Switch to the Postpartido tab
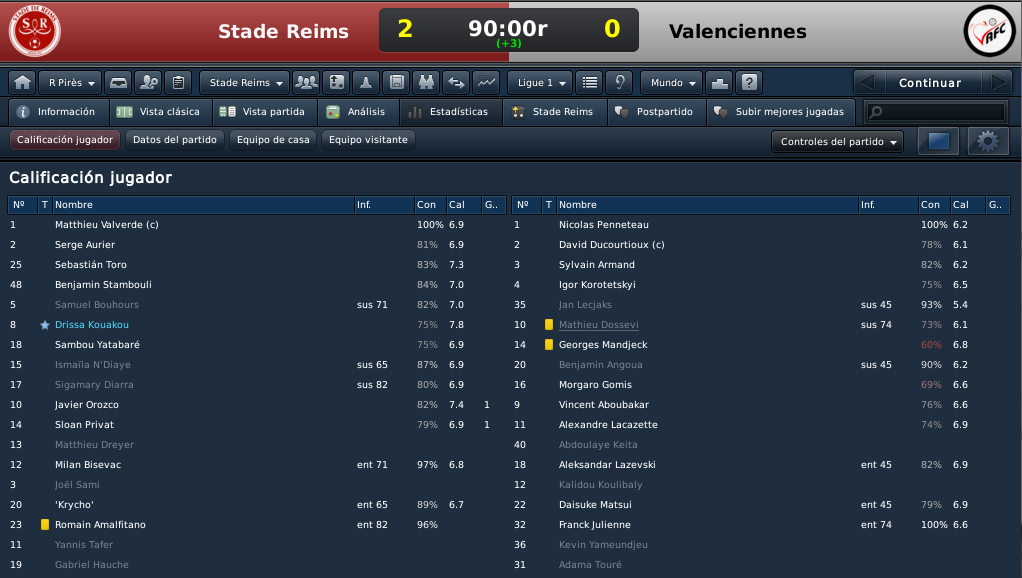 click(x=657, y=112)
